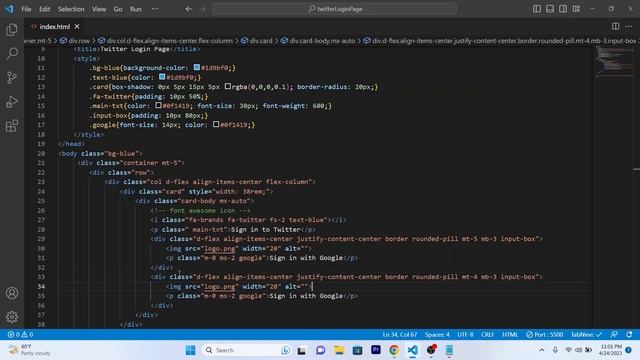Screen dimensions: 640x360
Task: Click the div.card breadcrumb
Action: click(x=257, y=41)
